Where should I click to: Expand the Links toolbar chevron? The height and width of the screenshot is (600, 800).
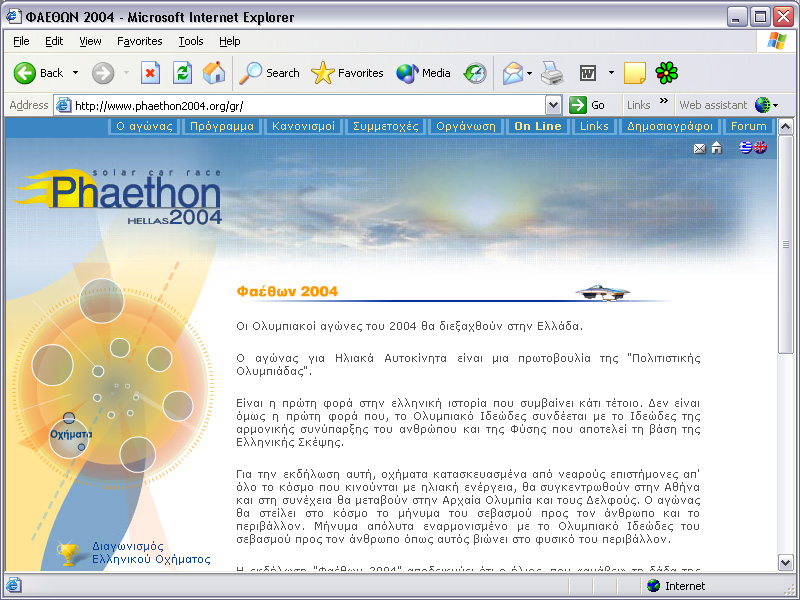coord(663,101)
